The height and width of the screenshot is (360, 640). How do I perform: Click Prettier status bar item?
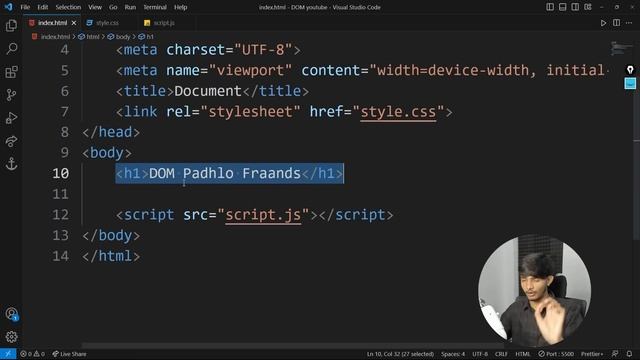(592, 354)
